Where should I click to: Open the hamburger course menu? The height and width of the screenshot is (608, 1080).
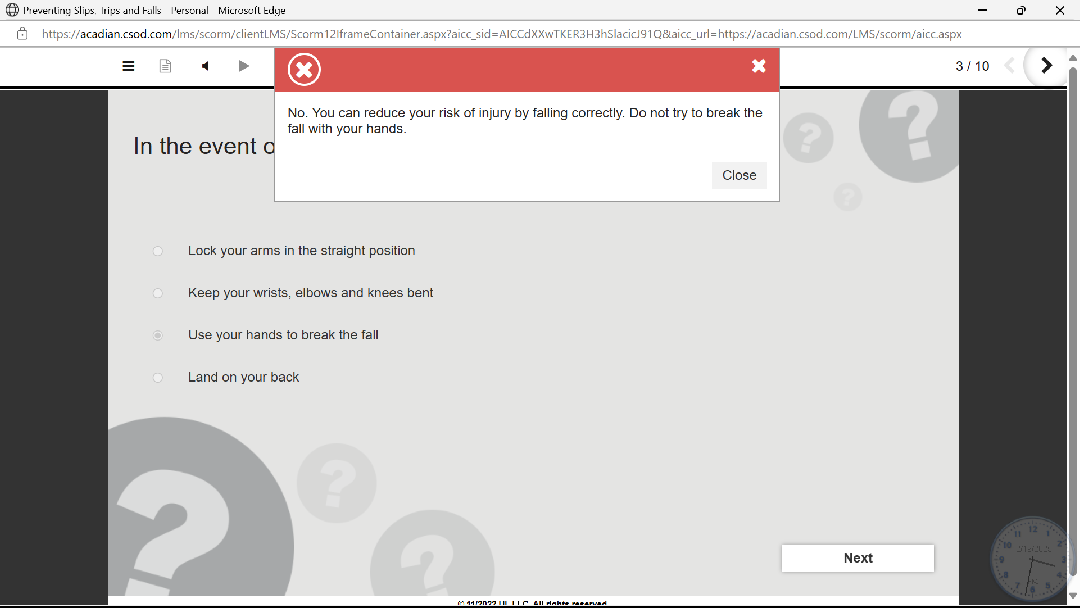pyautogui.click(x=128, y=66)
